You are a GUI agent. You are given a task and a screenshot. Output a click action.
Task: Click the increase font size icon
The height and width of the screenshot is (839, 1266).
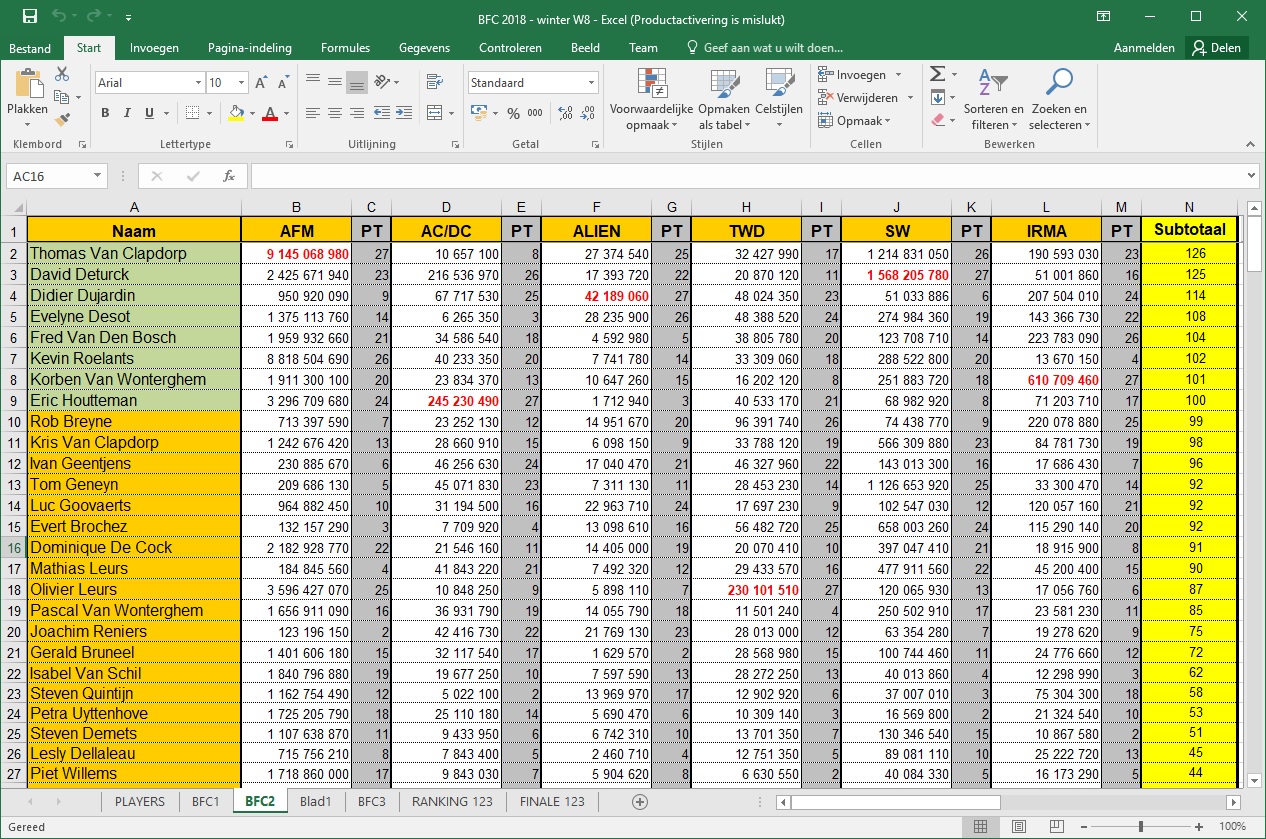tap(261, 83)
